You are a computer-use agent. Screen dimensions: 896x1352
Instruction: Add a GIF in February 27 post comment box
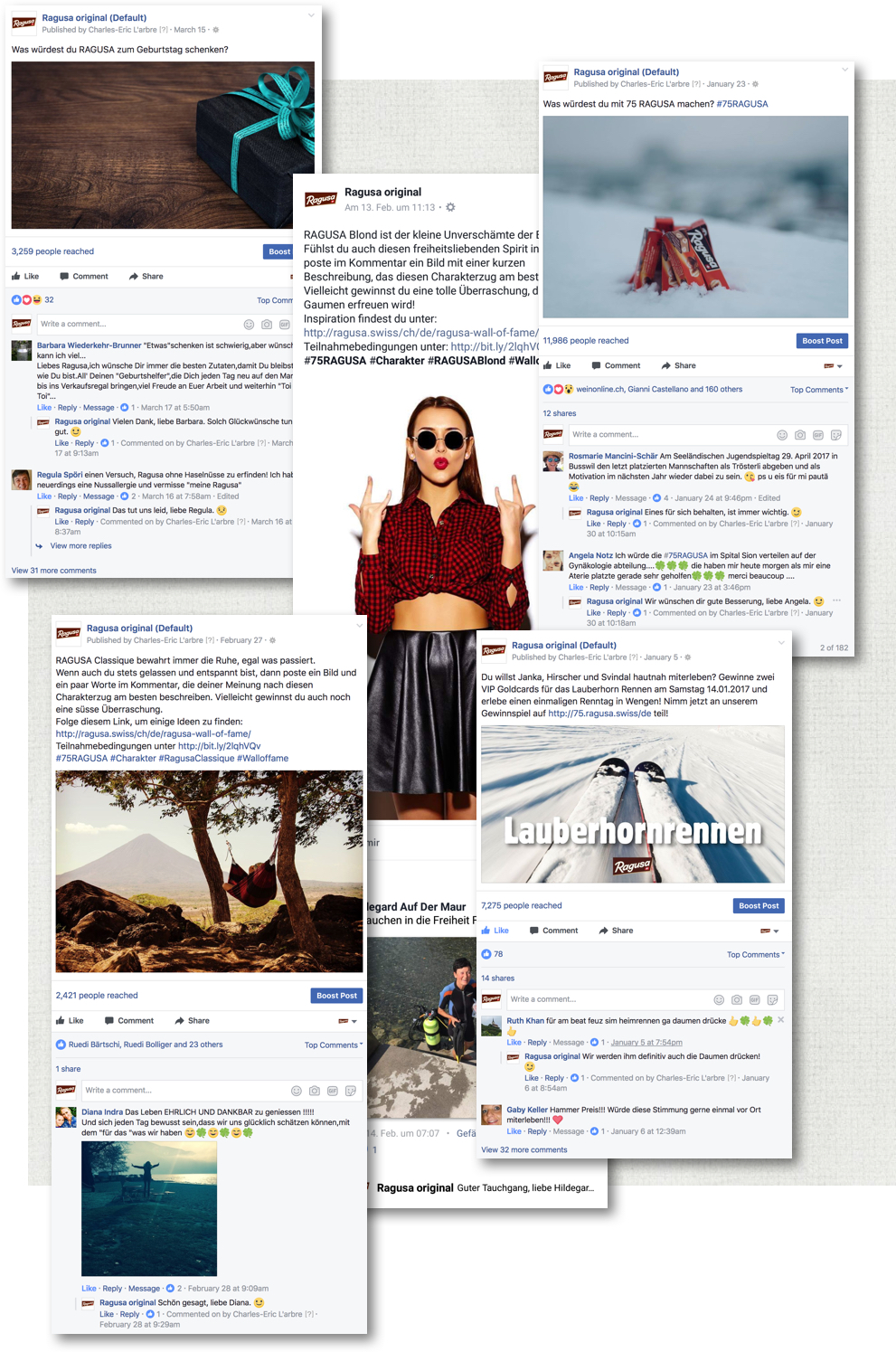click(x=333, y=1091)
